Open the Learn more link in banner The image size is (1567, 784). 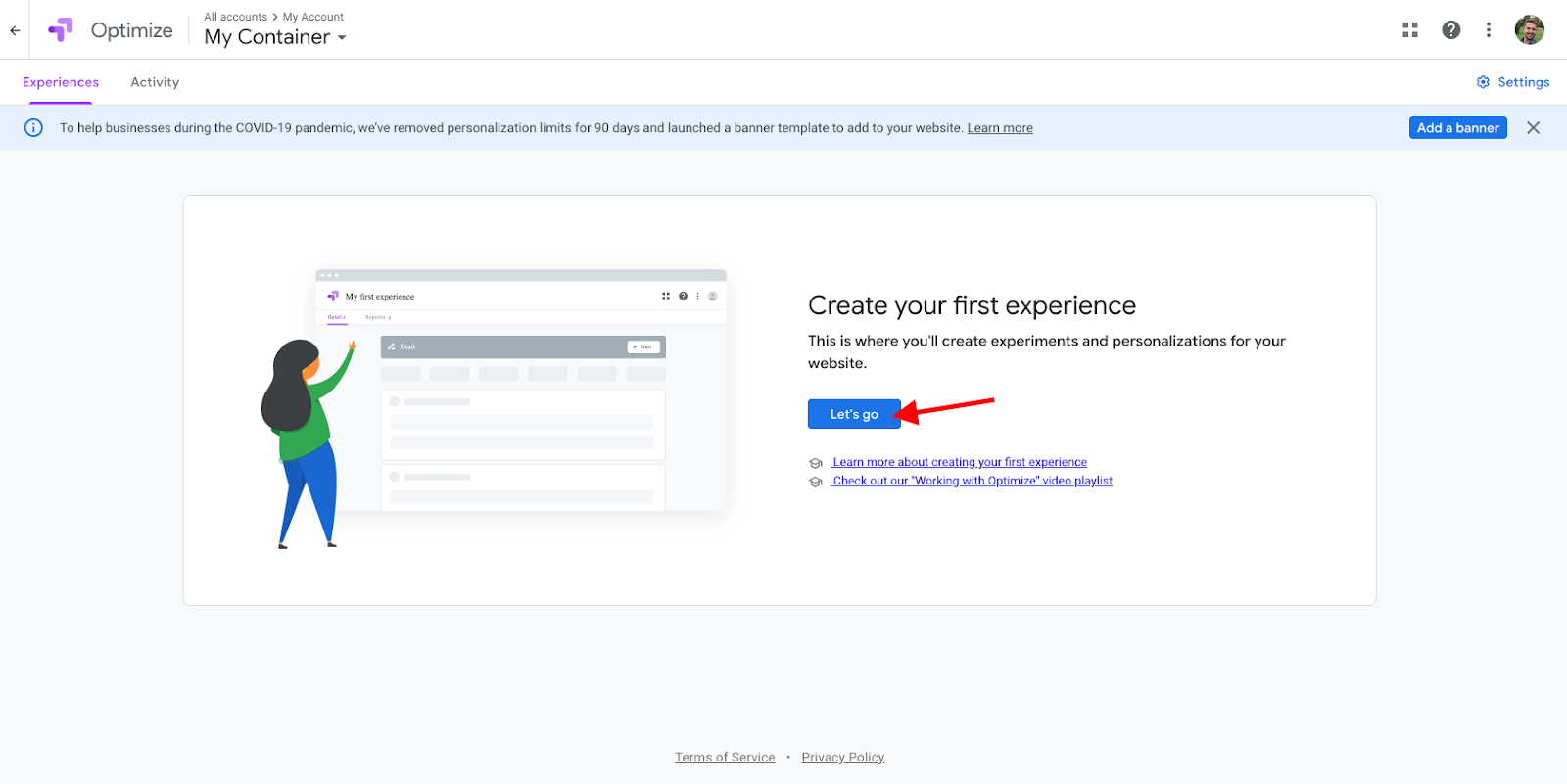click(1000, 128)
